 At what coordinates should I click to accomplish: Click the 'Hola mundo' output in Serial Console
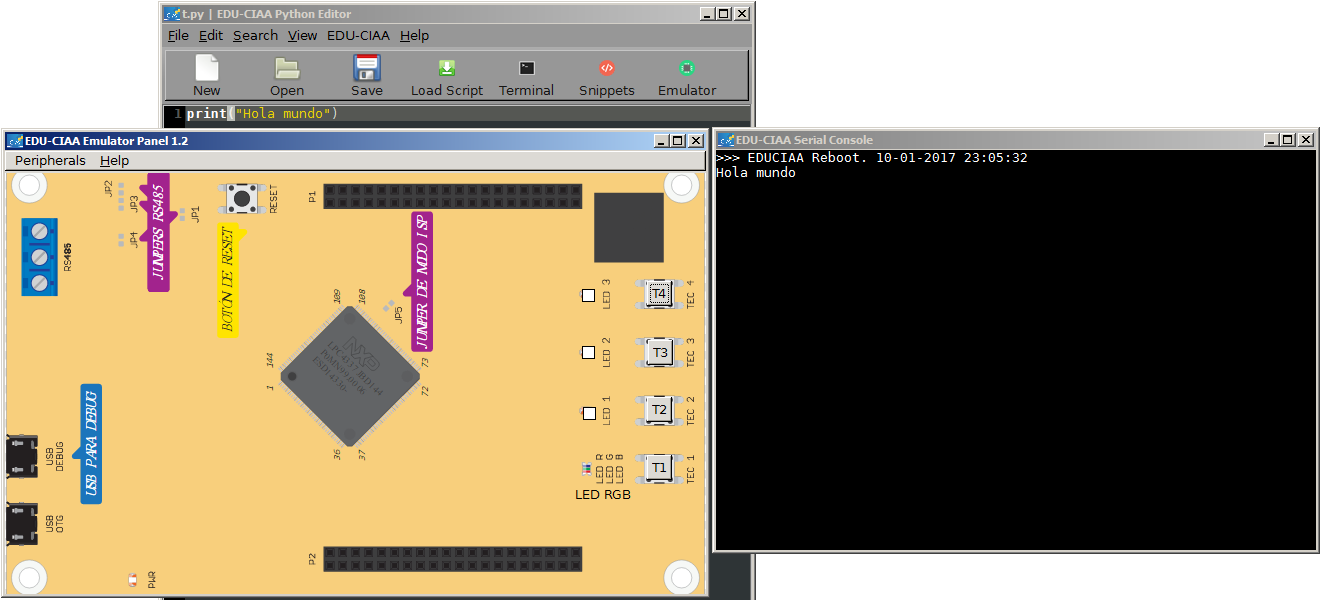(x=756, y=173)
